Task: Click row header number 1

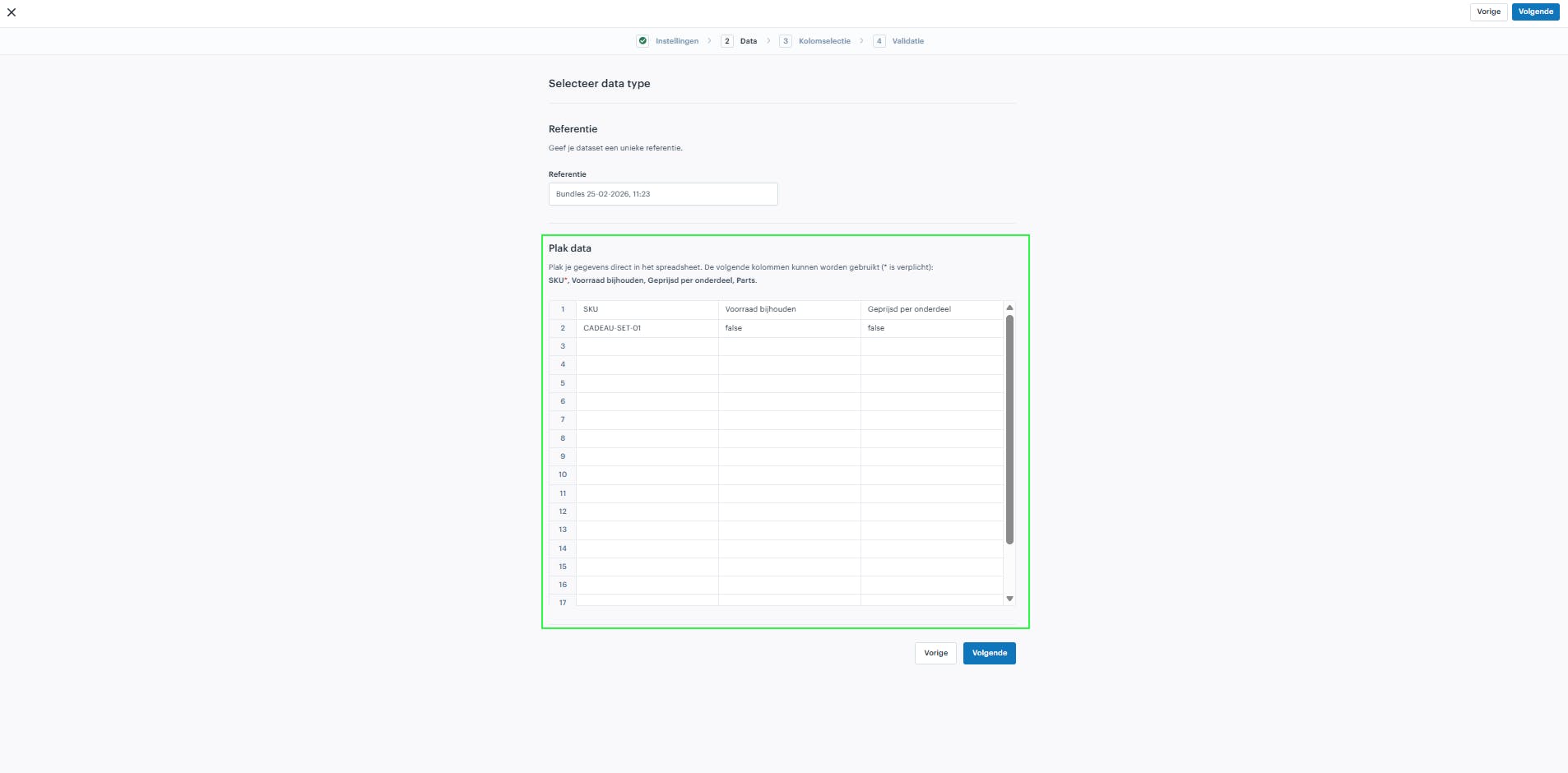Action: tap(563, 309)
